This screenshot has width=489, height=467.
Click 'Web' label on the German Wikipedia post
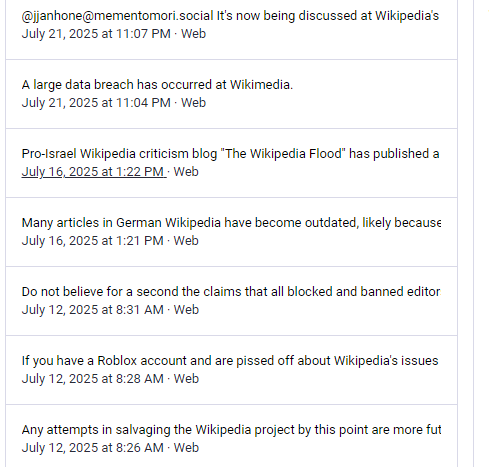pos(186,241)
